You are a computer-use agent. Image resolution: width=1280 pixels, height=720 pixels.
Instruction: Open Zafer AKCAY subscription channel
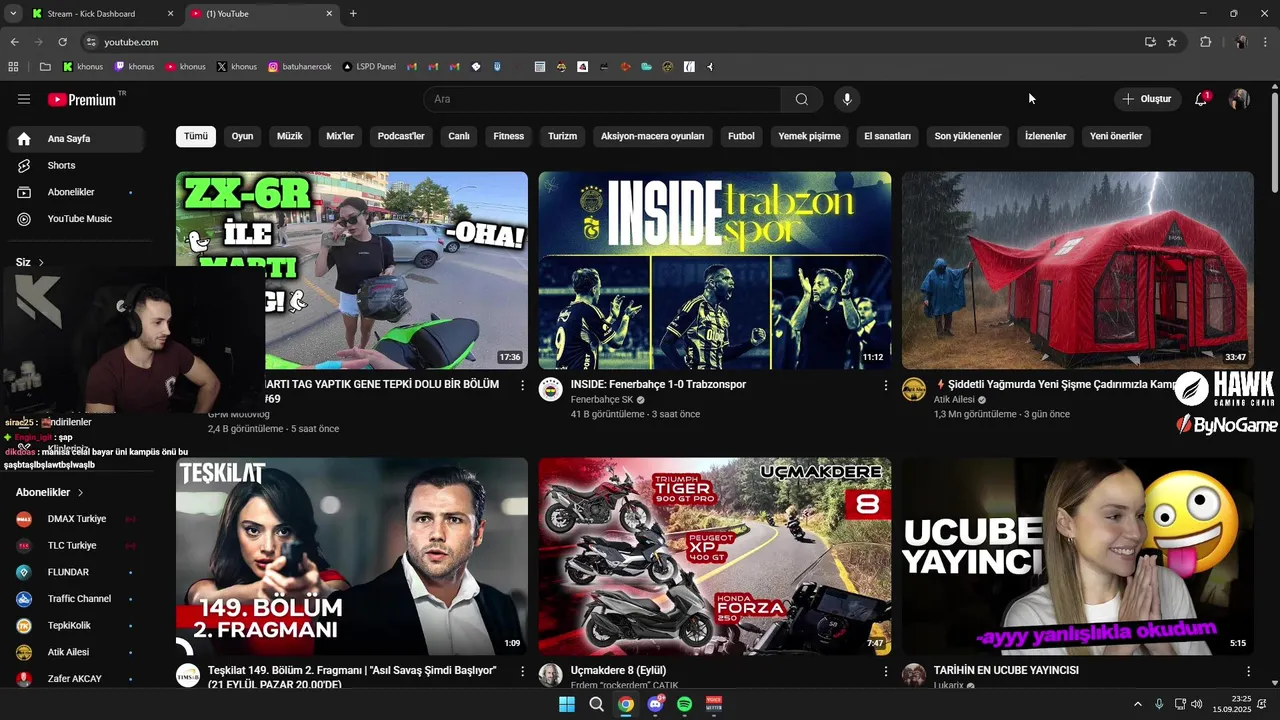(x=76, y=679)
